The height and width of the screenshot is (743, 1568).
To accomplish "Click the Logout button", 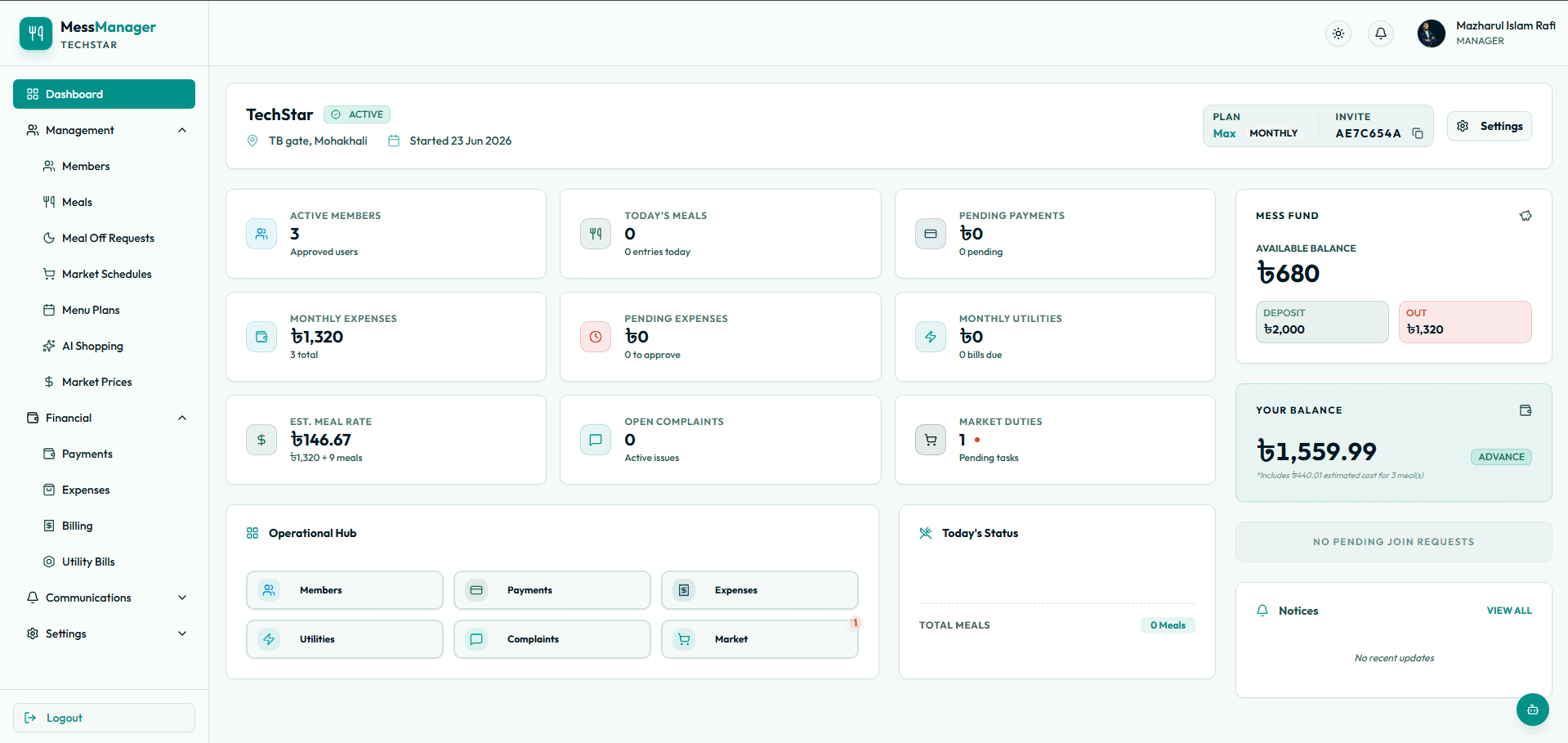I will (104, 718).
